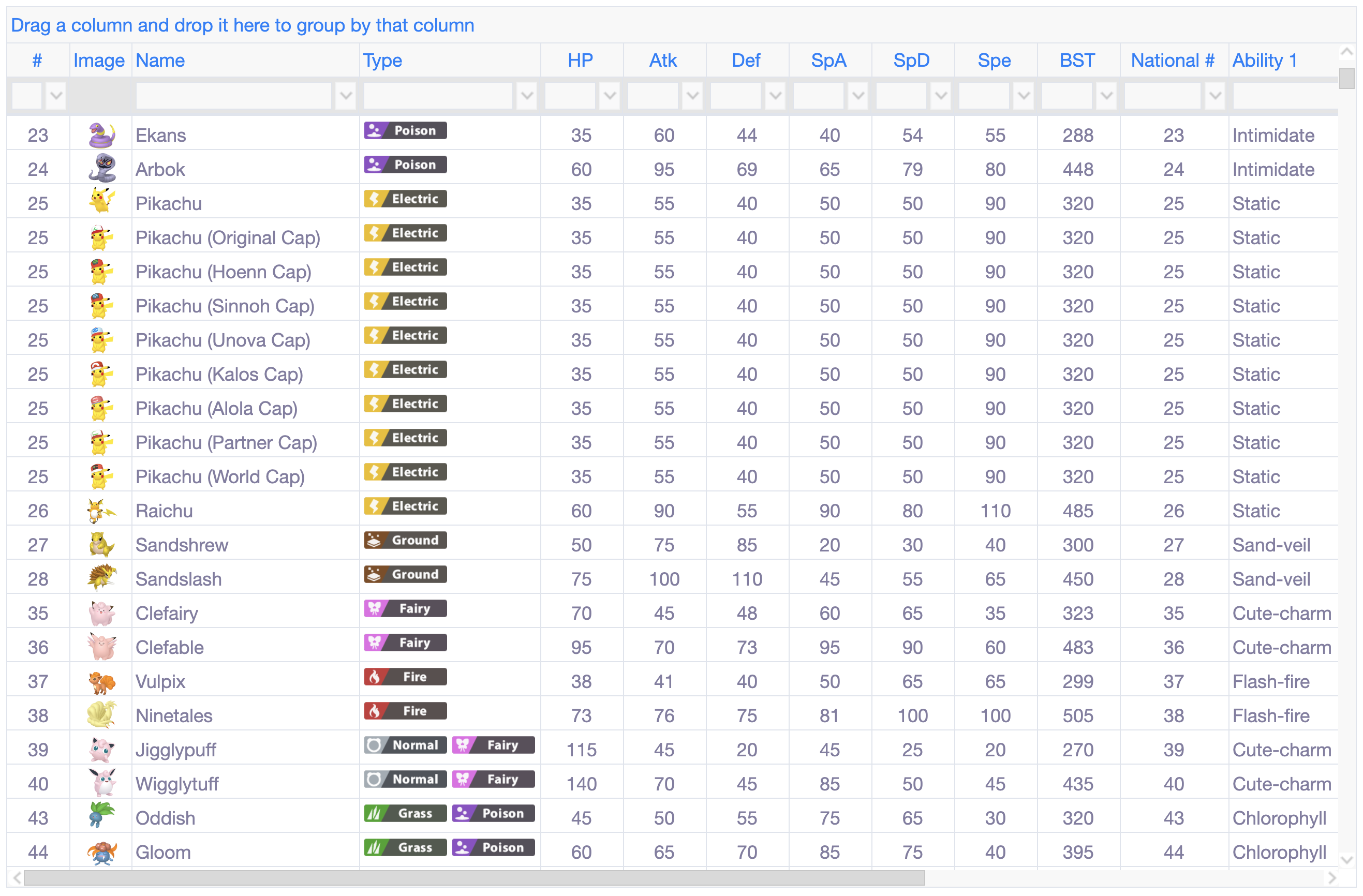Viewport: 1363px width, 896px height.
Task: Click the scroll-up arrow of the vertical scrollbar
Action: (x=1347, y=52)
